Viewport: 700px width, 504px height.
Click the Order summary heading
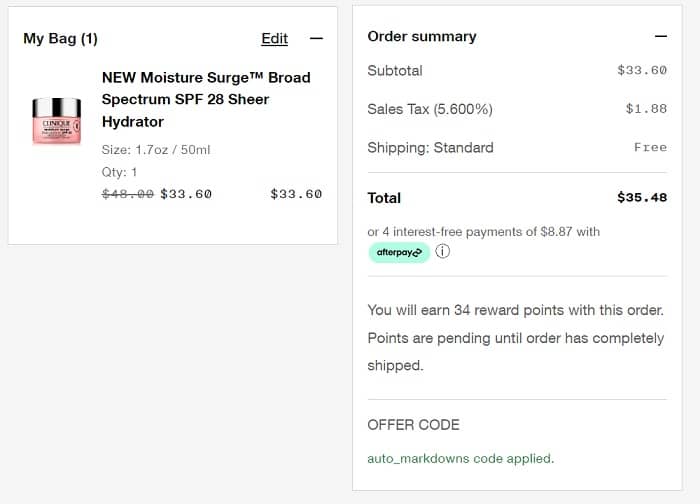422,36
